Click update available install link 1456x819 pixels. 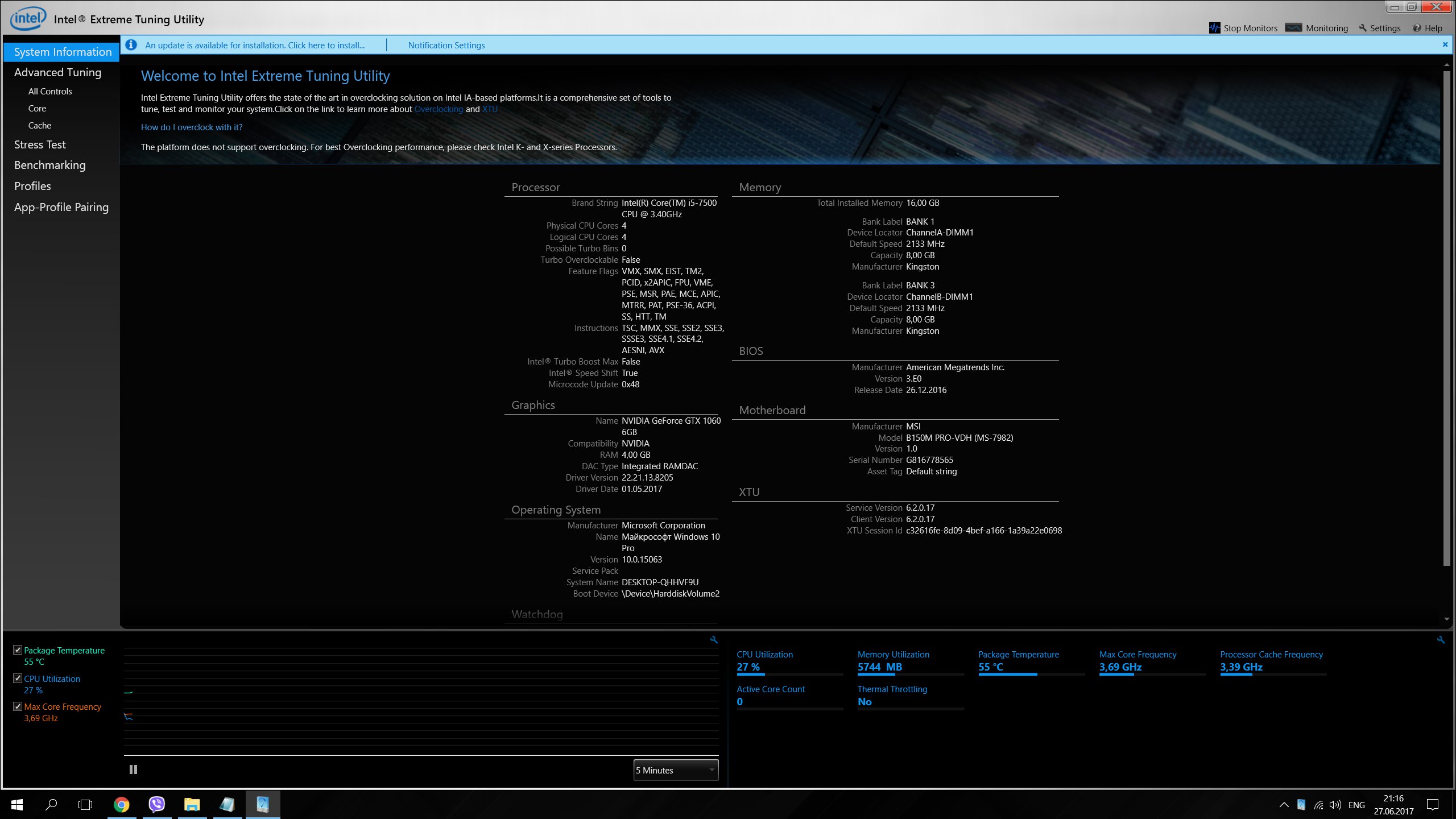tap(255, 45)
